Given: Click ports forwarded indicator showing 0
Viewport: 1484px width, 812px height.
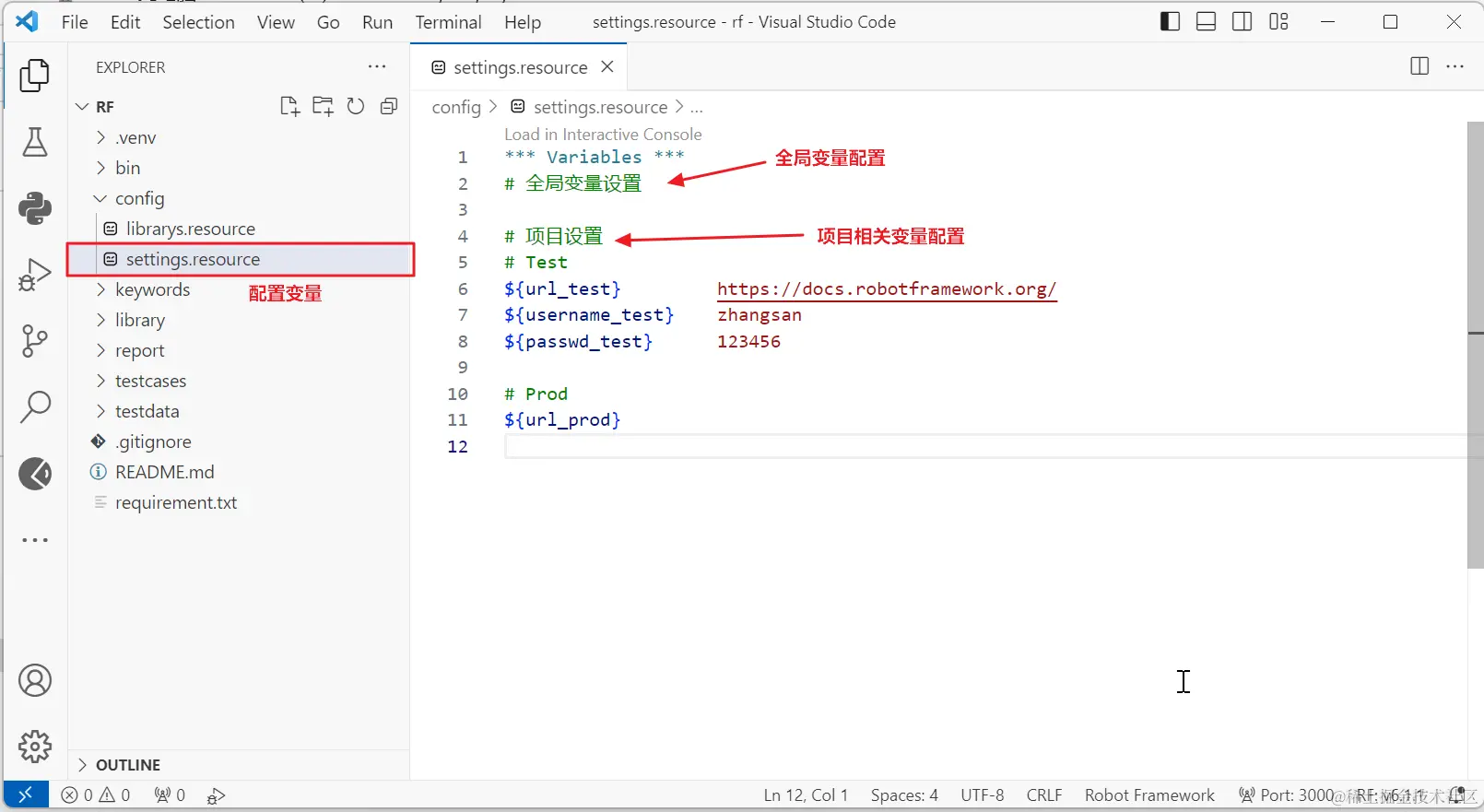Looking at the screenshot, I should coord(170,794).
